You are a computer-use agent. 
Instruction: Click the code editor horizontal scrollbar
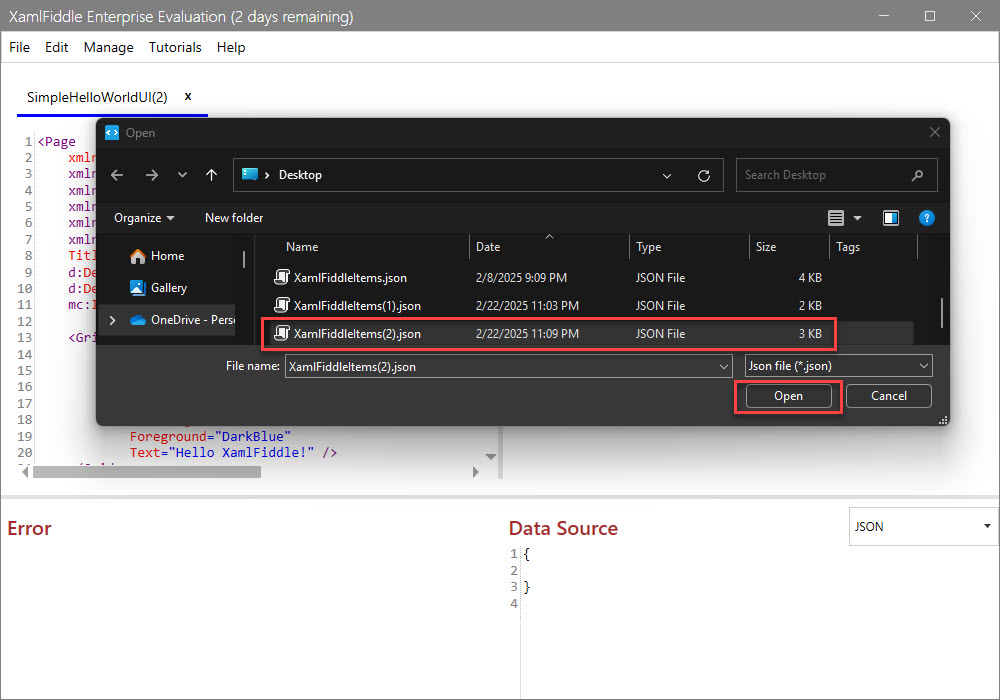click(x=147, y=472)
